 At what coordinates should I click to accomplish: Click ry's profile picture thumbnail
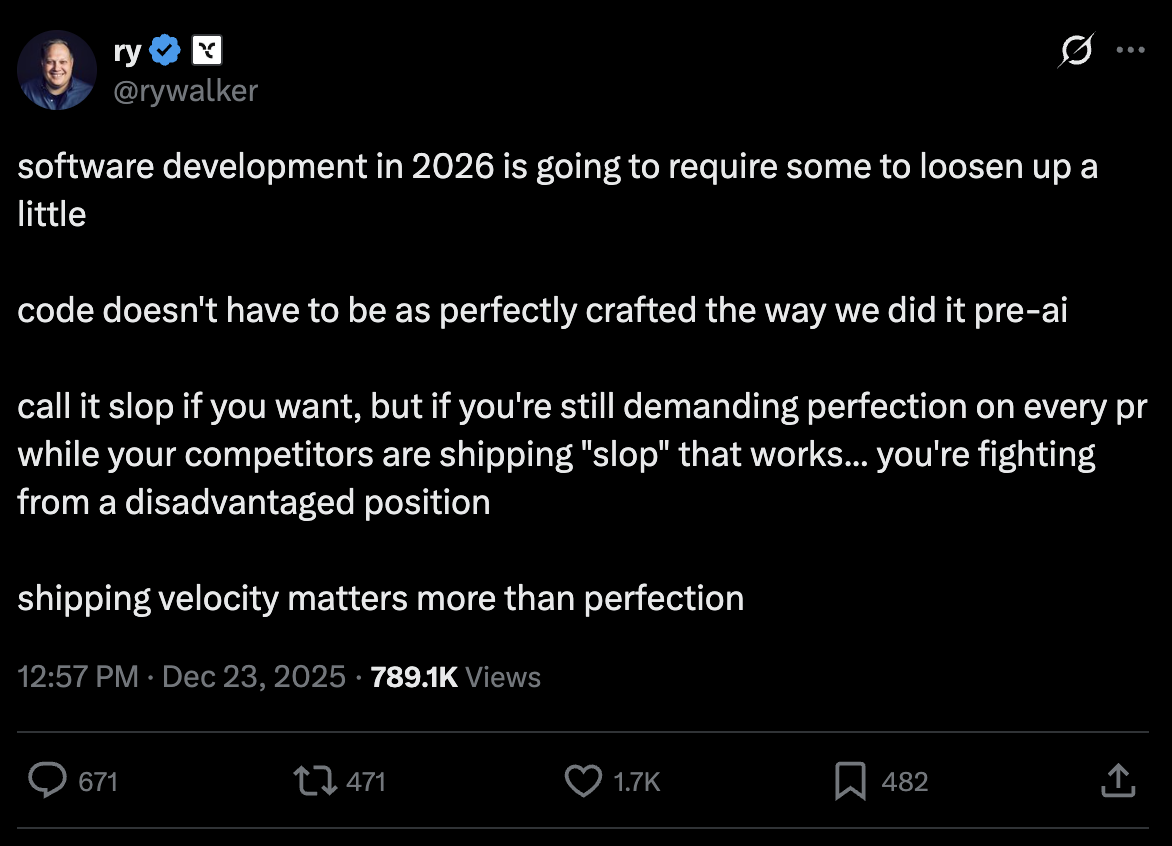point(55,70)
